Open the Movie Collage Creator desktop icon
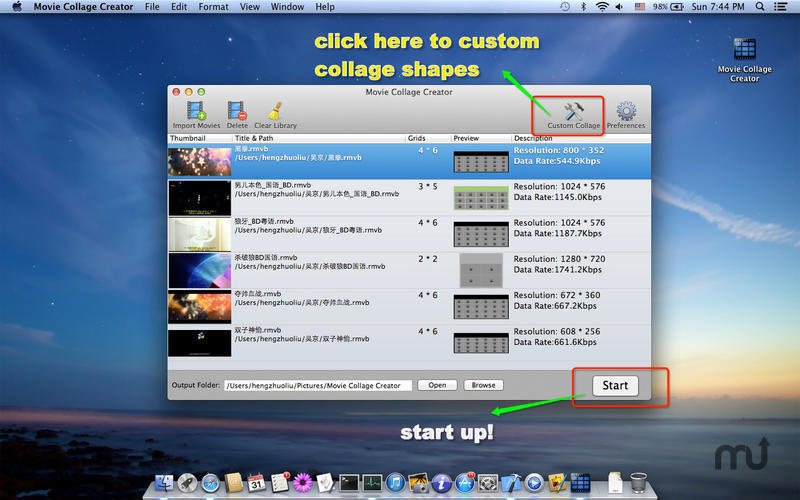The width and height of the screenshot is (800, 500). tap(744, 50)
